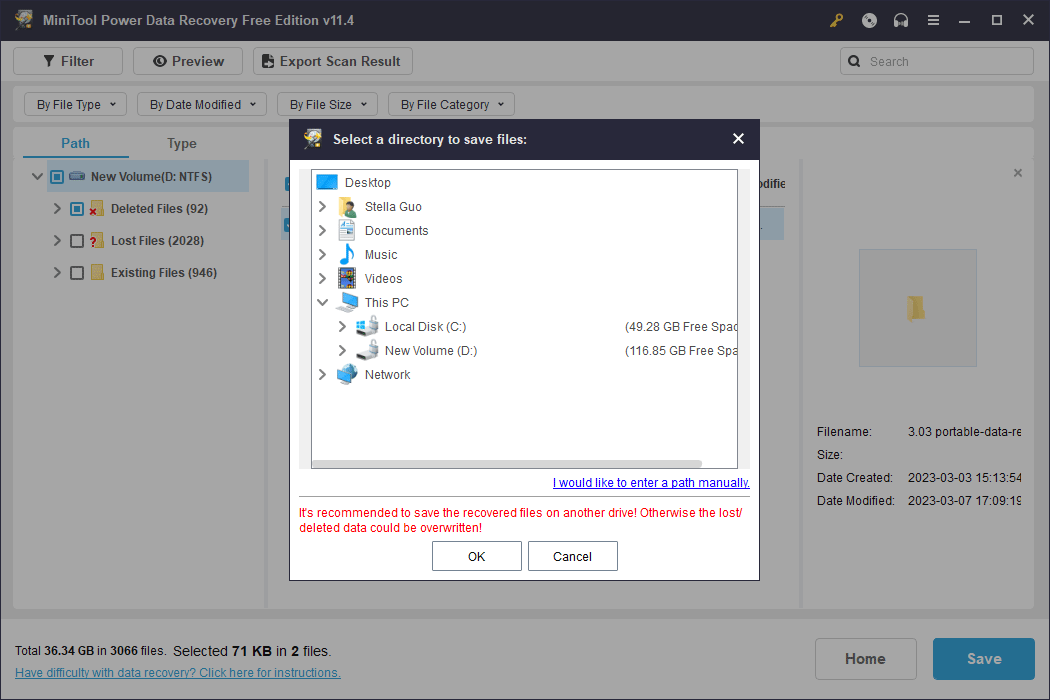The image size is (1050, 700).
Task: Click the Filter button
Action: [x=68, y=62]
